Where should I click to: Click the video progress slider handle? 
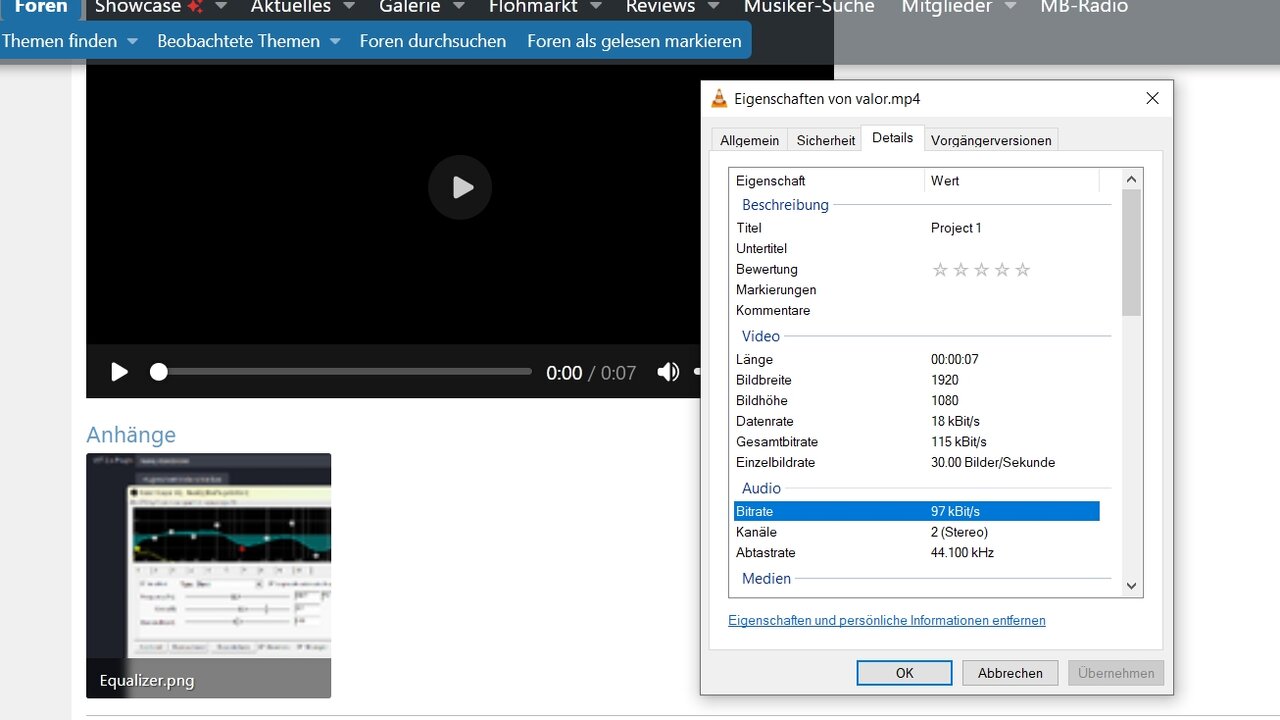(158, 372)
